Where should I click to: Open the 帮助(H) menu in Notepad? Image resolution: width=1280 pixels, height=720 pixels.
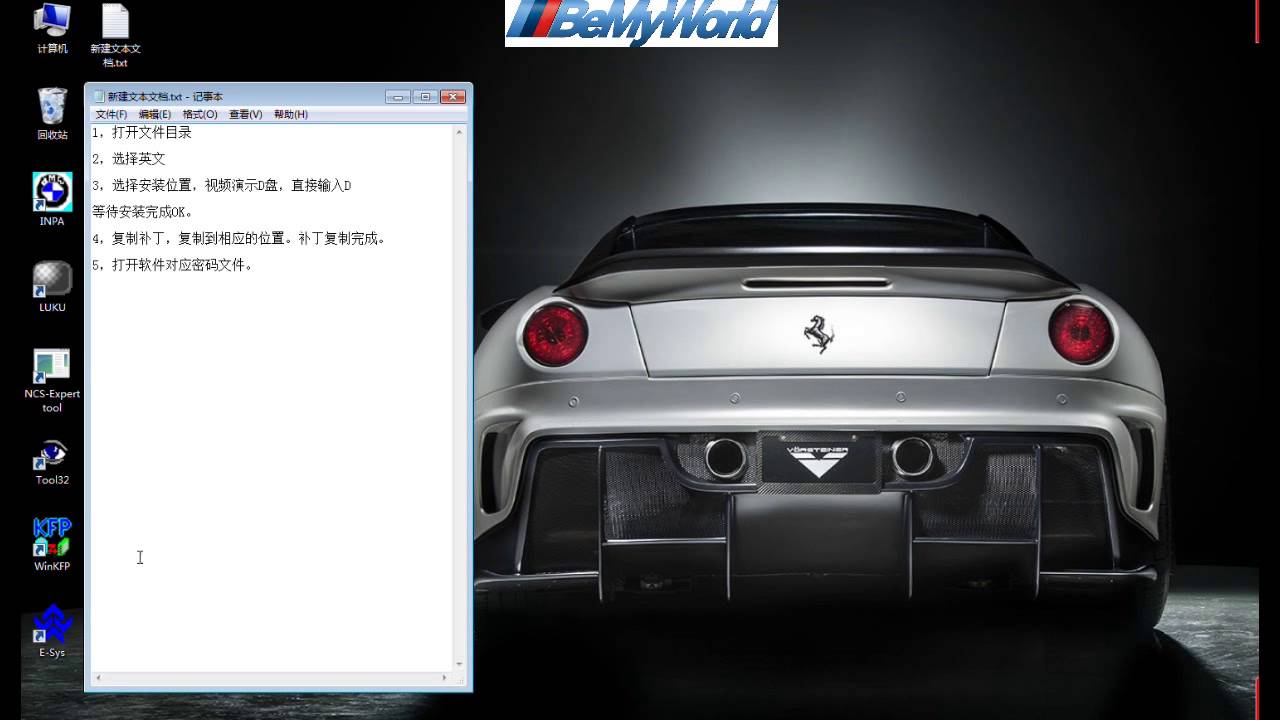(x=290, y=115)
